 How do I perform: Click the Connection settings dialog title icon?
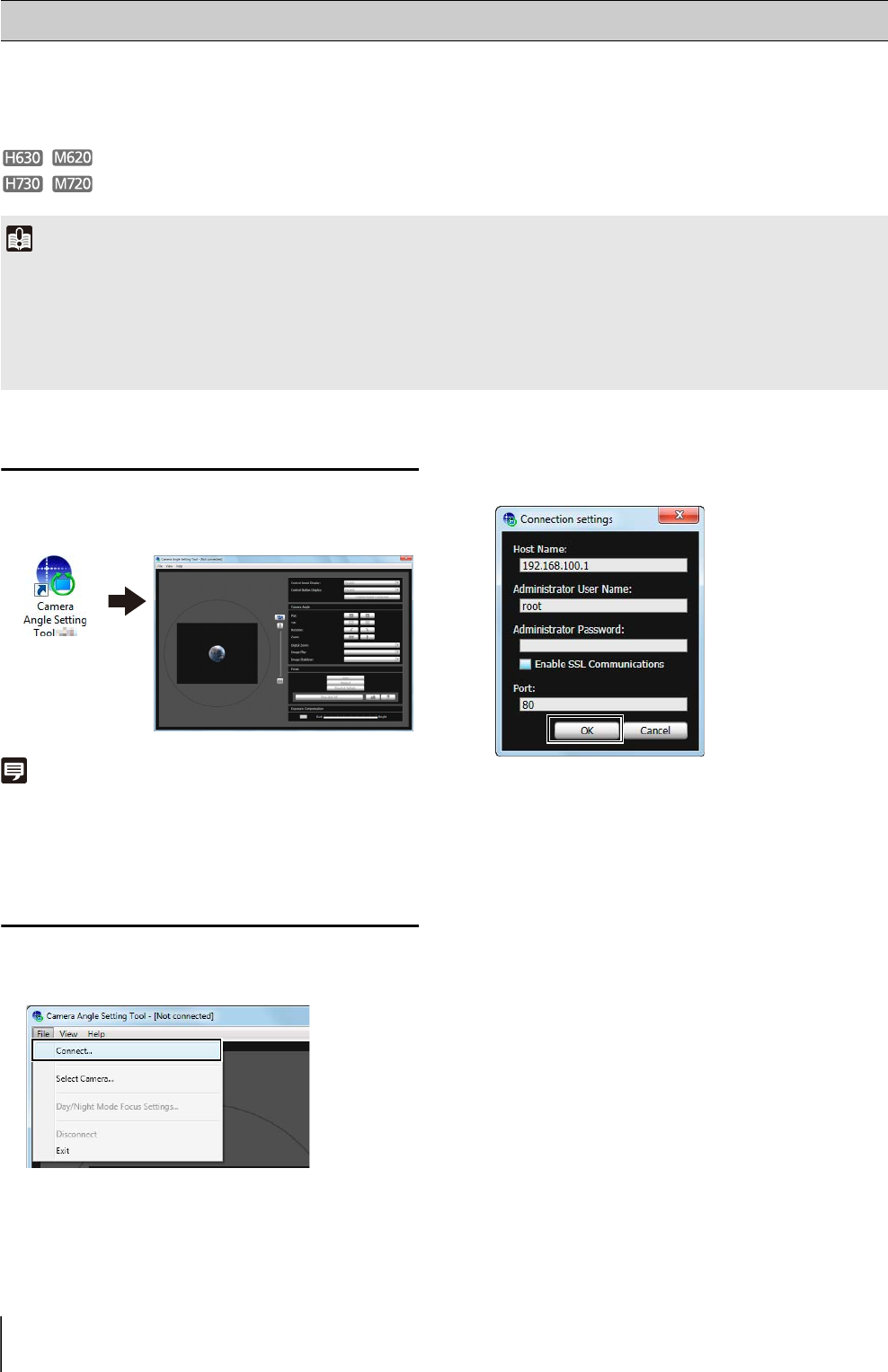[x=510, y=519]
